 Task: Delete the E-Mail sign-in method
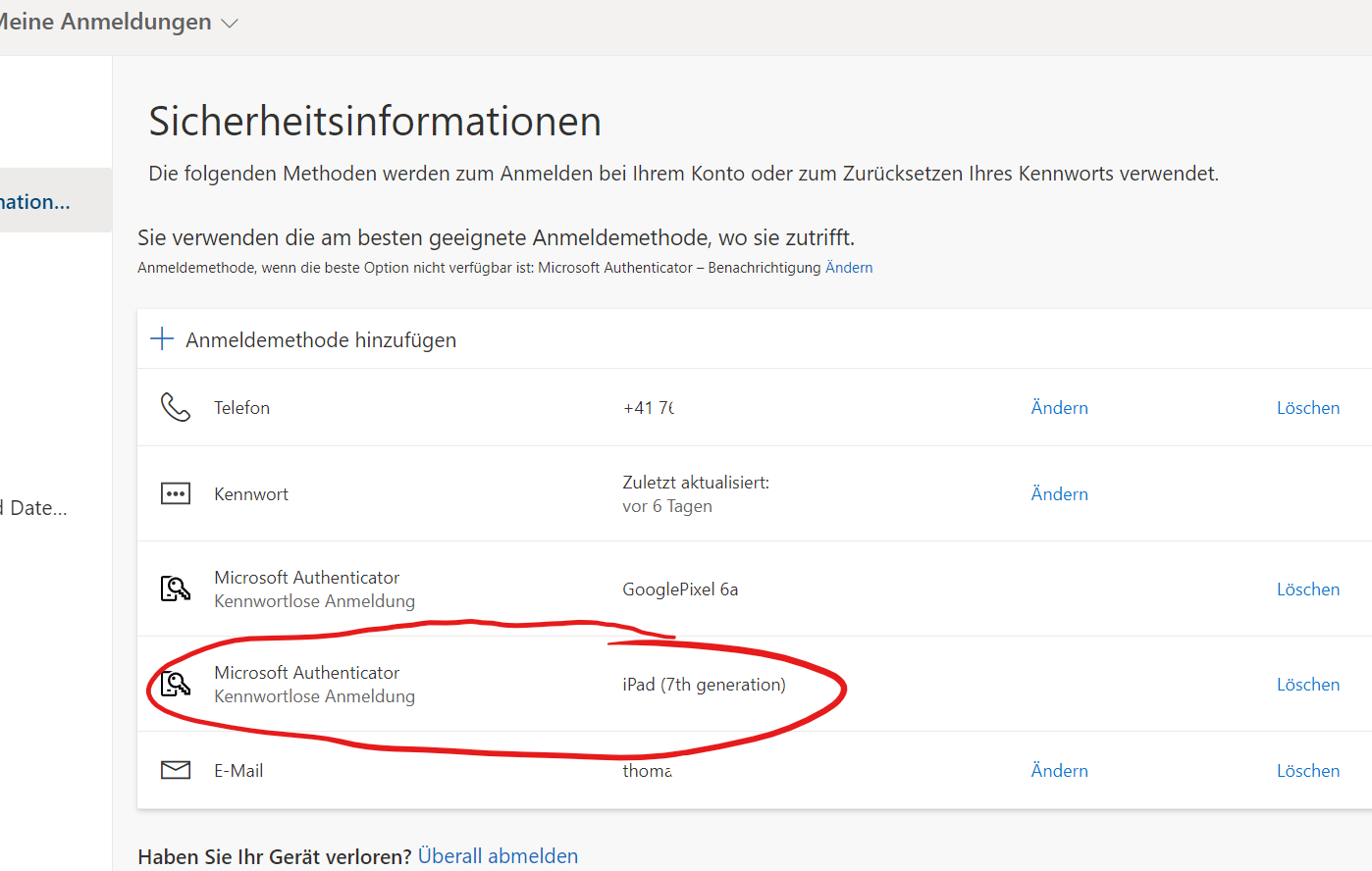[1307, 771]
